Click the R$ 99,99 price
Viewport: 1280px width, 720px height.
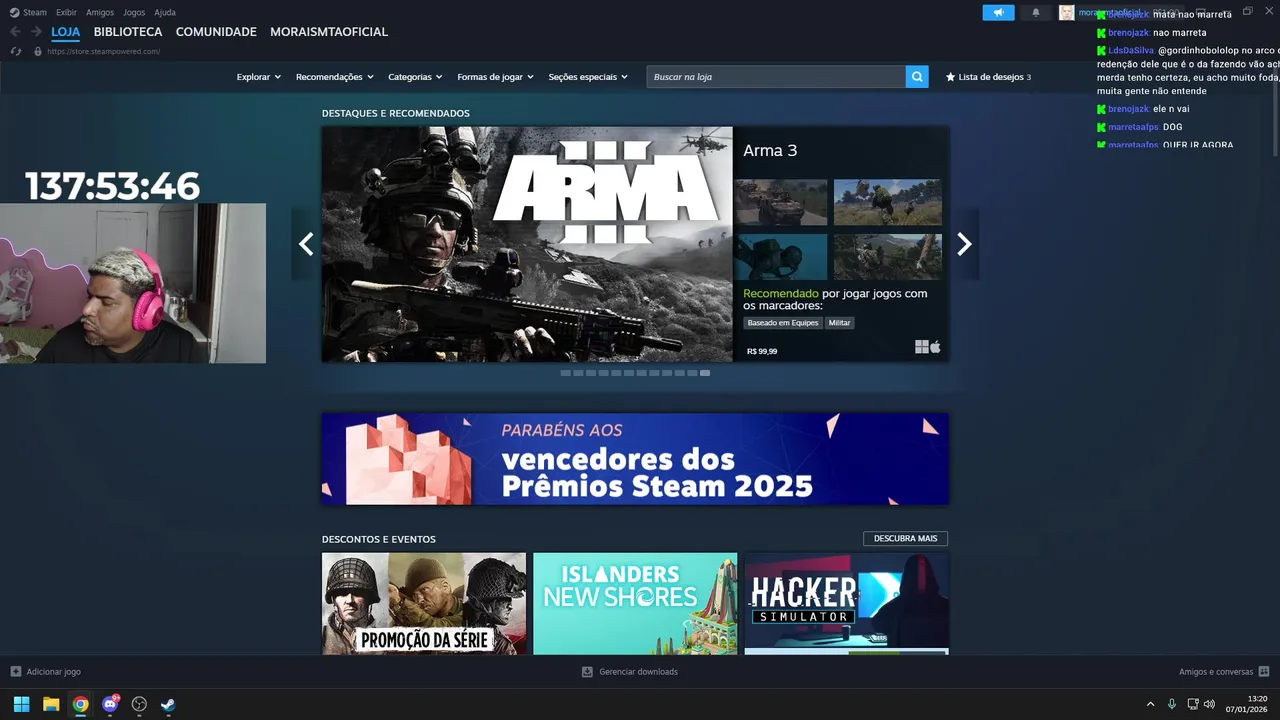(762, 352)
